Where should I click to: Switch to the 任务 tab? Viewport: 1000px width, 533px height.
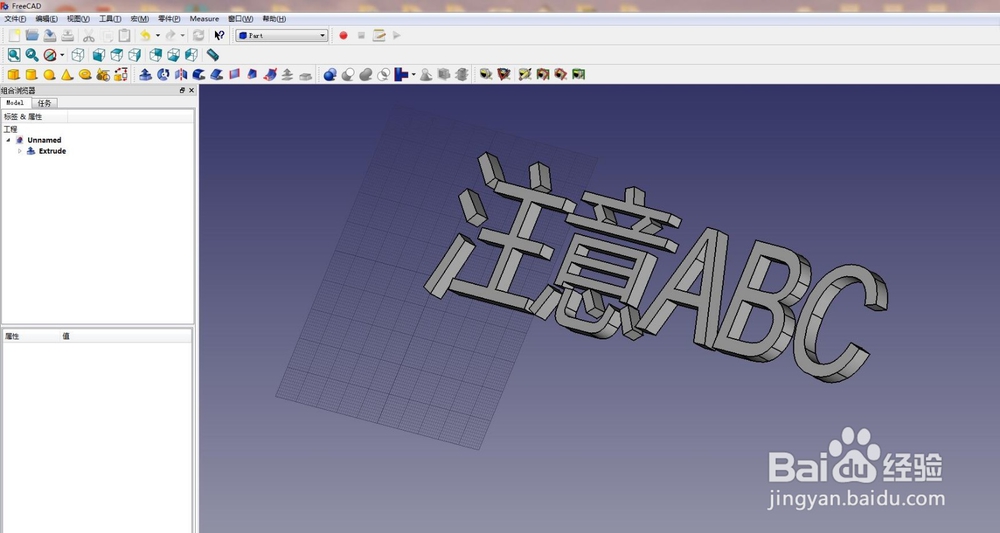click(x=44, y=103)
